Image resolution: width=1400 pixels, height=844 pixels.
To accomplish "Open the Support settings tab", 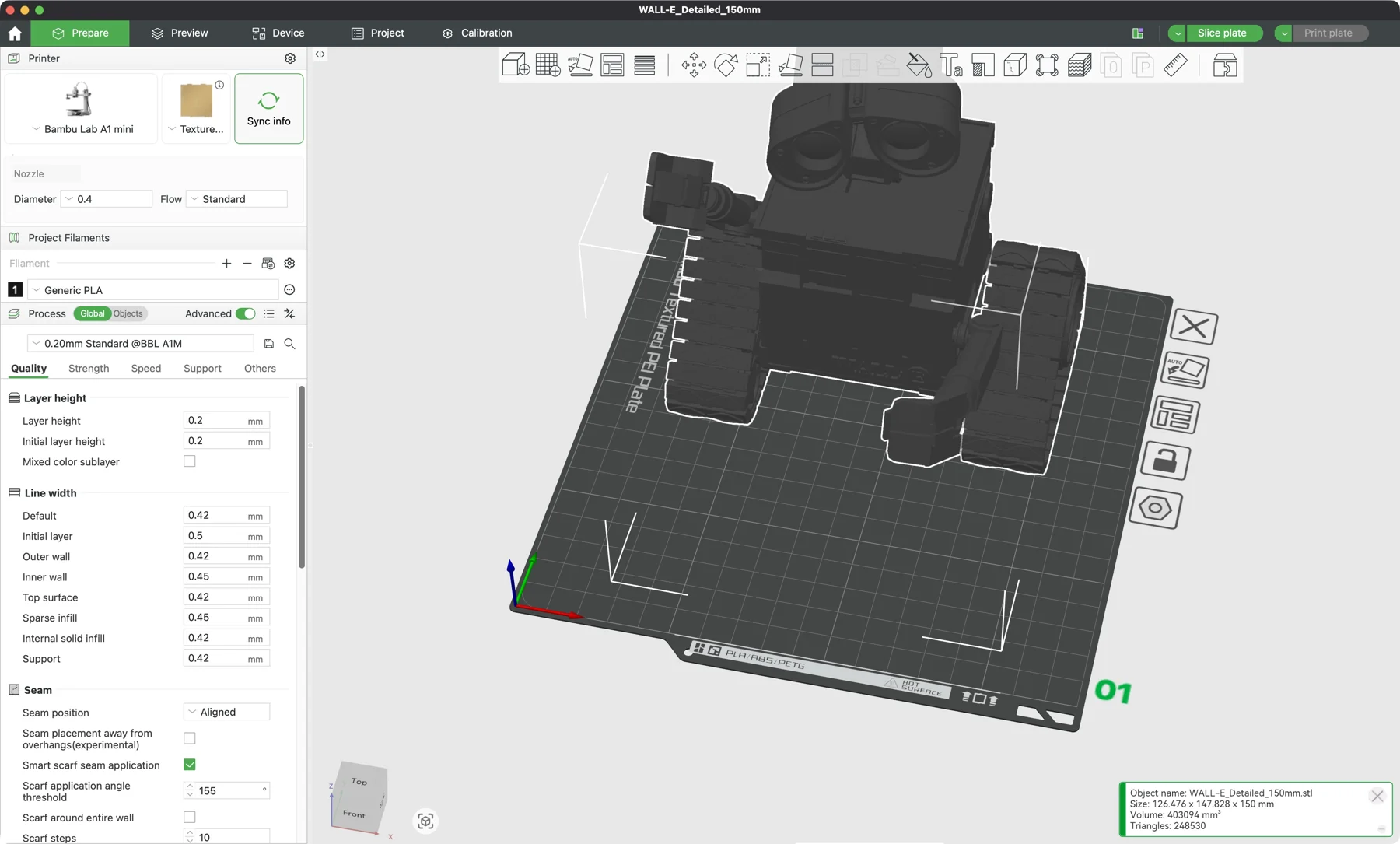I will click(x=202, y=369).
